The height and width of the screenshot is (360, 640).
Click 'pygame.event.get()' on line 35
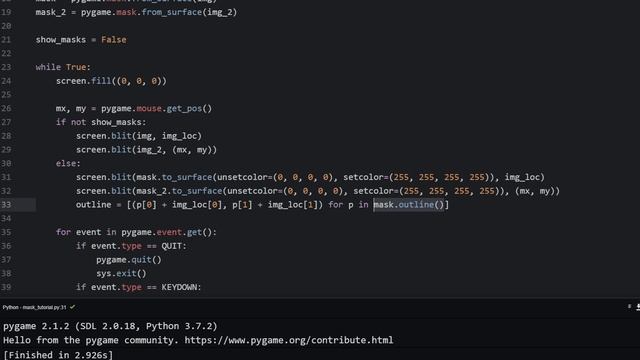(167, 232)
